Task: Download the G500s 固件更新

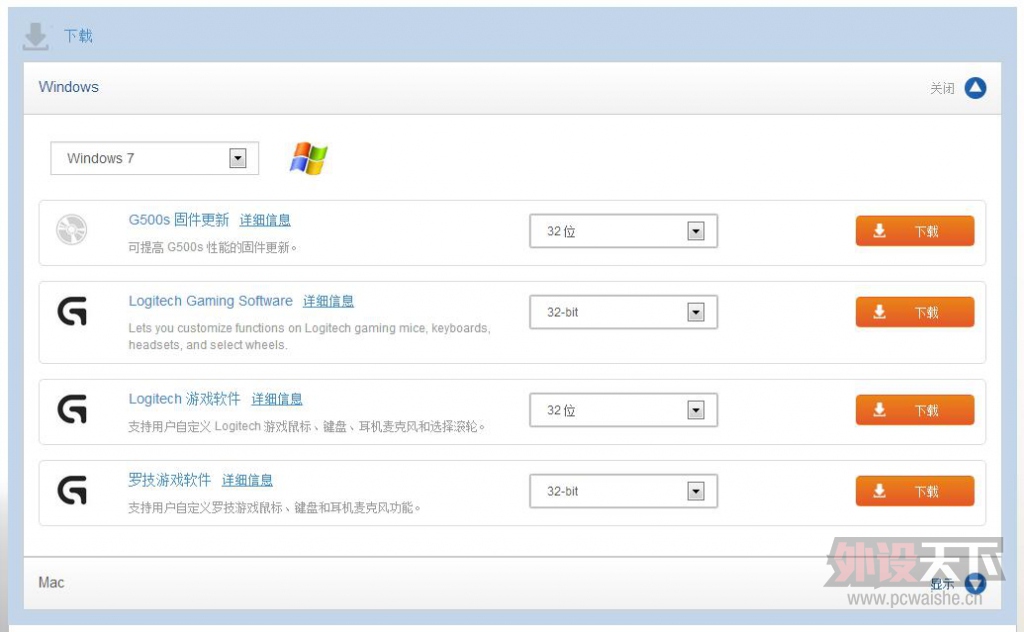Action: pos(914,231)
